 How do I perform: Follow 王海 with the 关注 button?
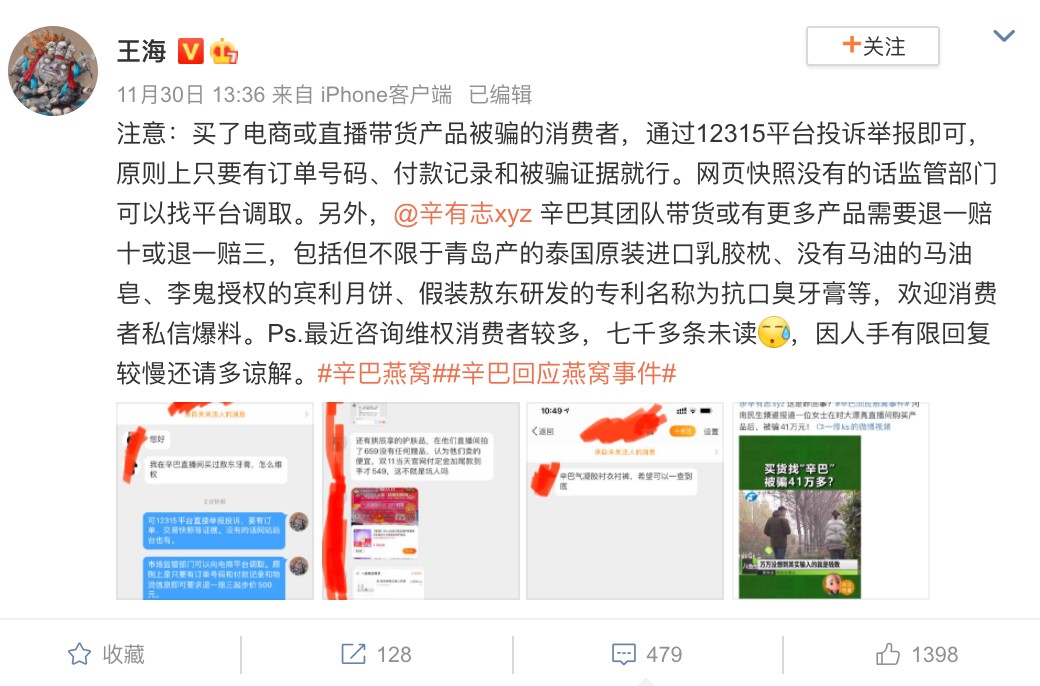(872, 46)
